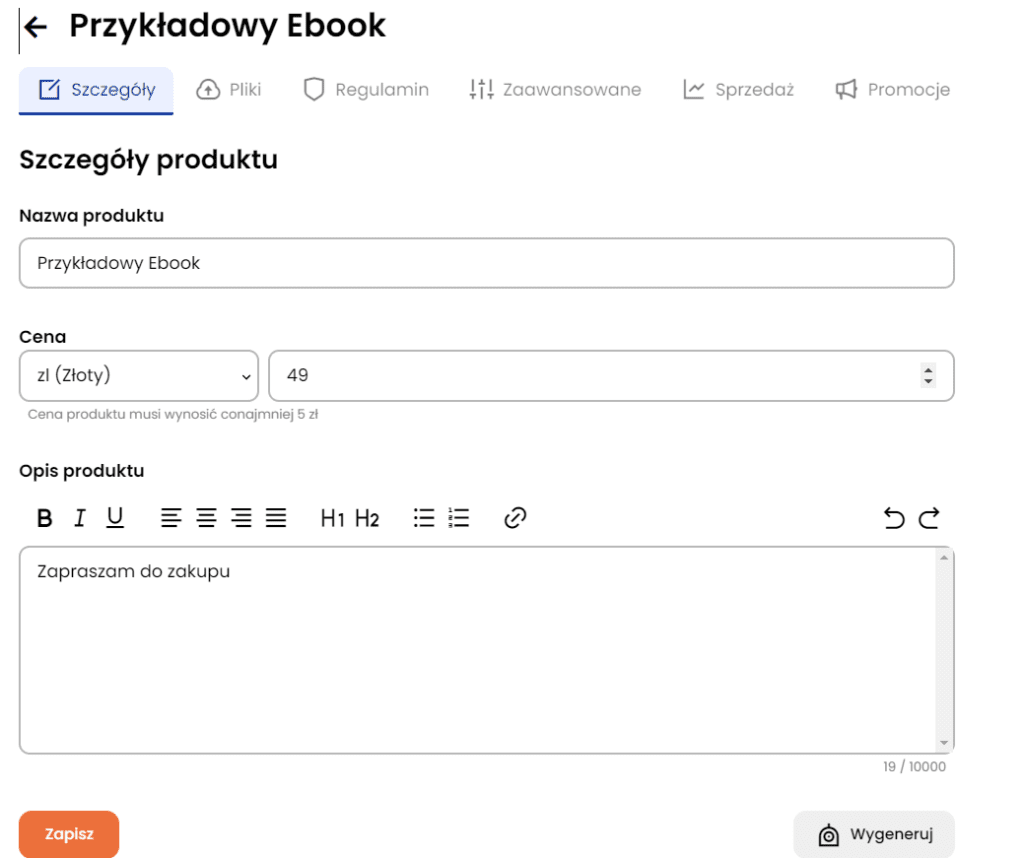The width and height of the screenshot is (1024, 858).
Task: Add a hyperlink to description
Action: pyautogui.click(x=515, y=518)
